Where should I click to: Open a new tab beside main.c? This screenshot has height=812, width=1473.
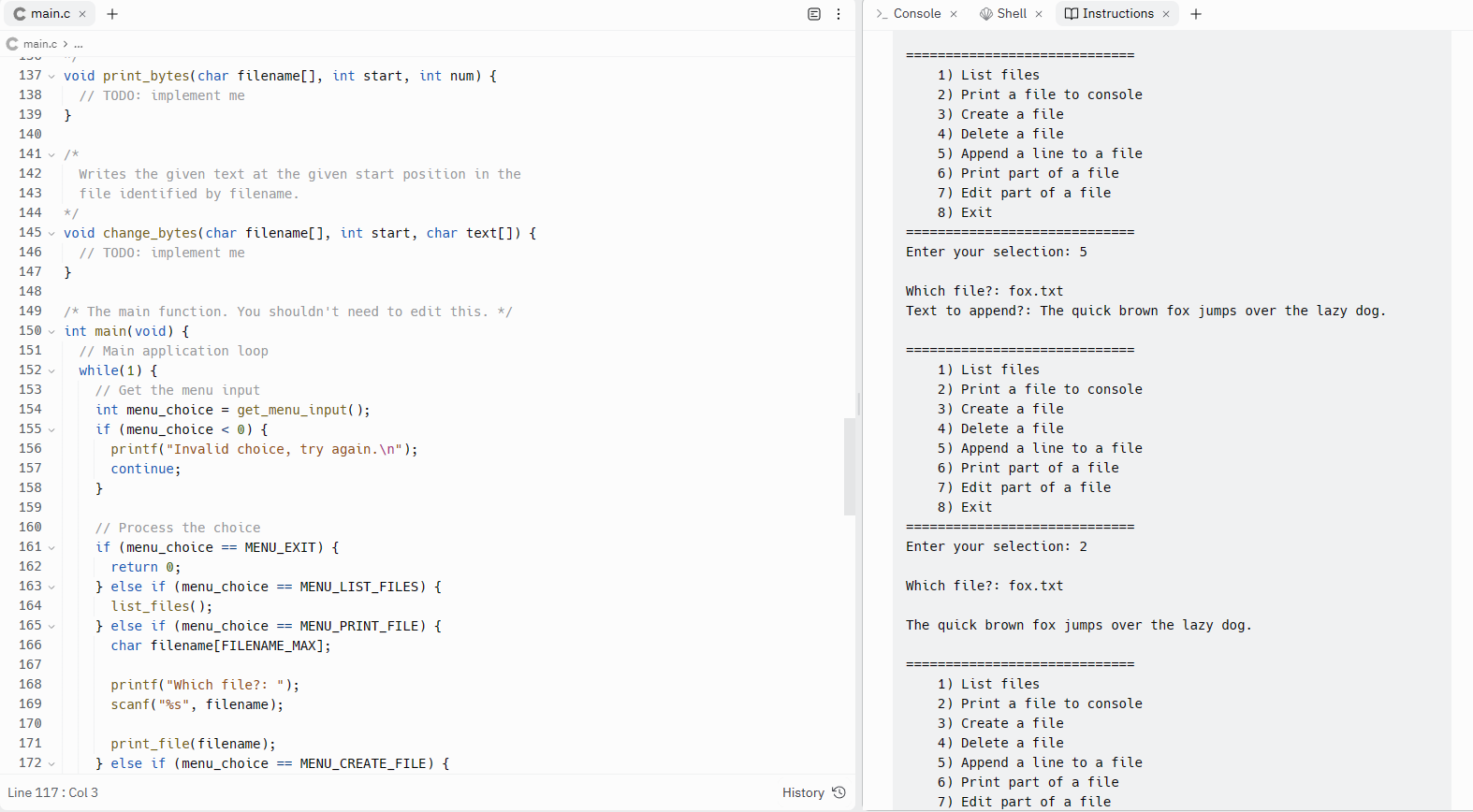coord(112,14)
